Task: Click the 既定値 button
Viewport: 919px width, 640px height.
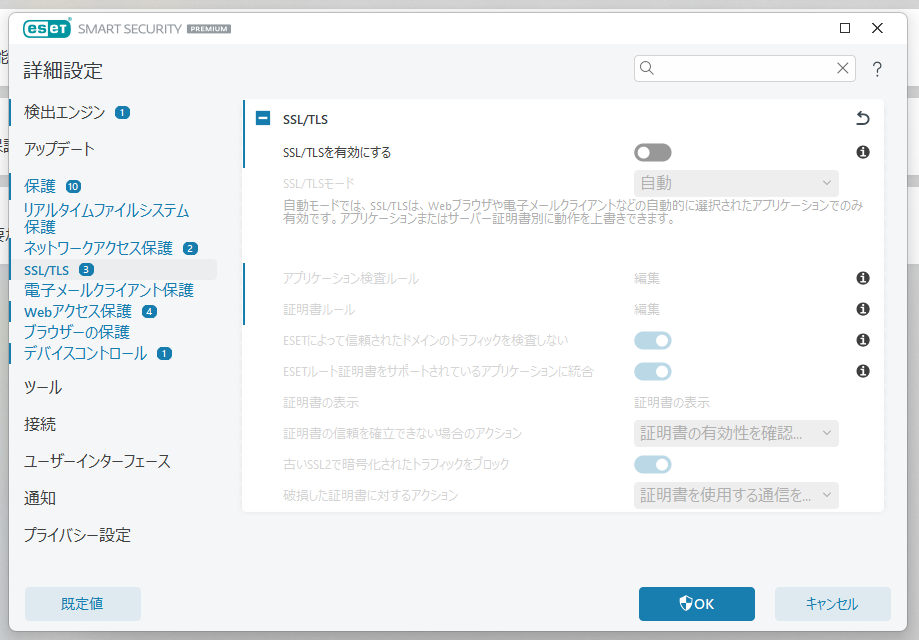Action: [83, 604]
